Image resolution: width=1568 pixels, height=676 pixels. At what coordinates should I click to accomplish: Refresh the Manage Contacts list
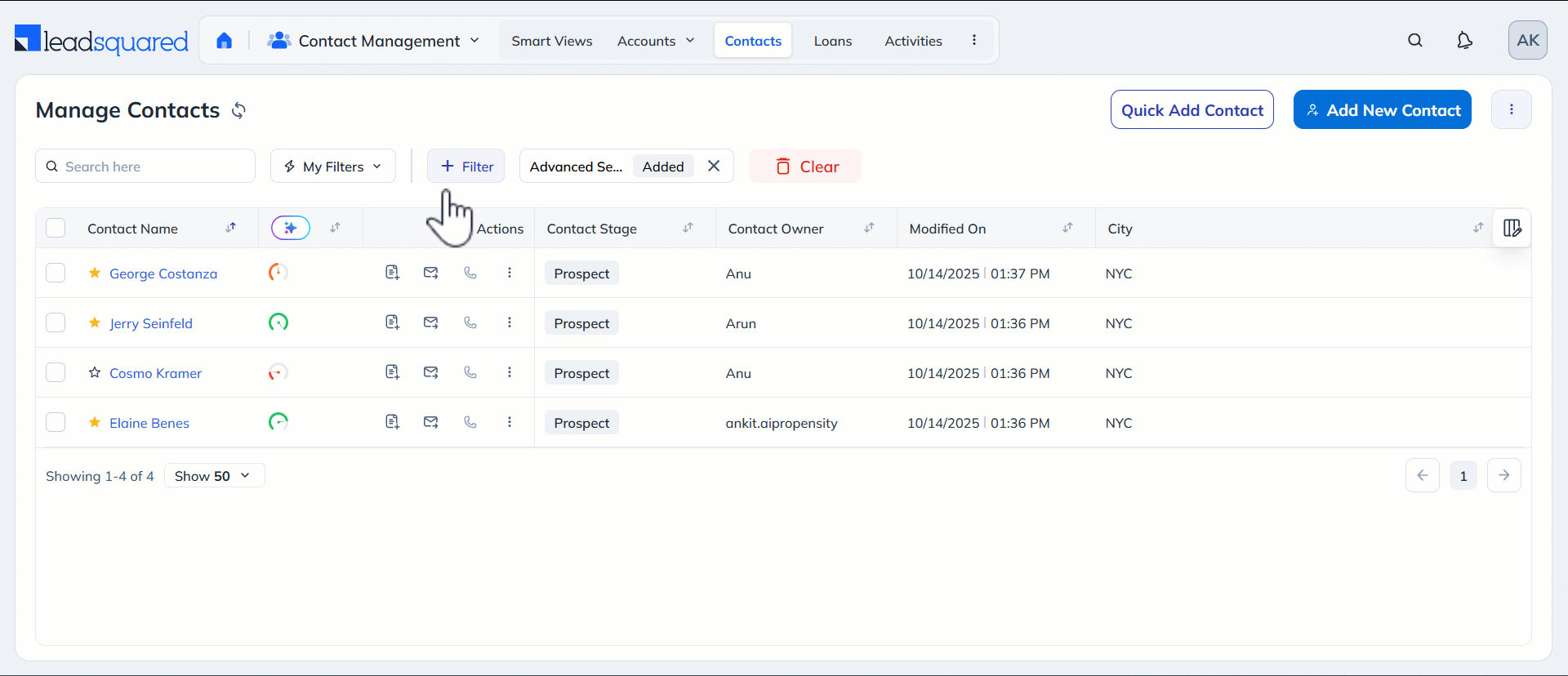[238, 110]
